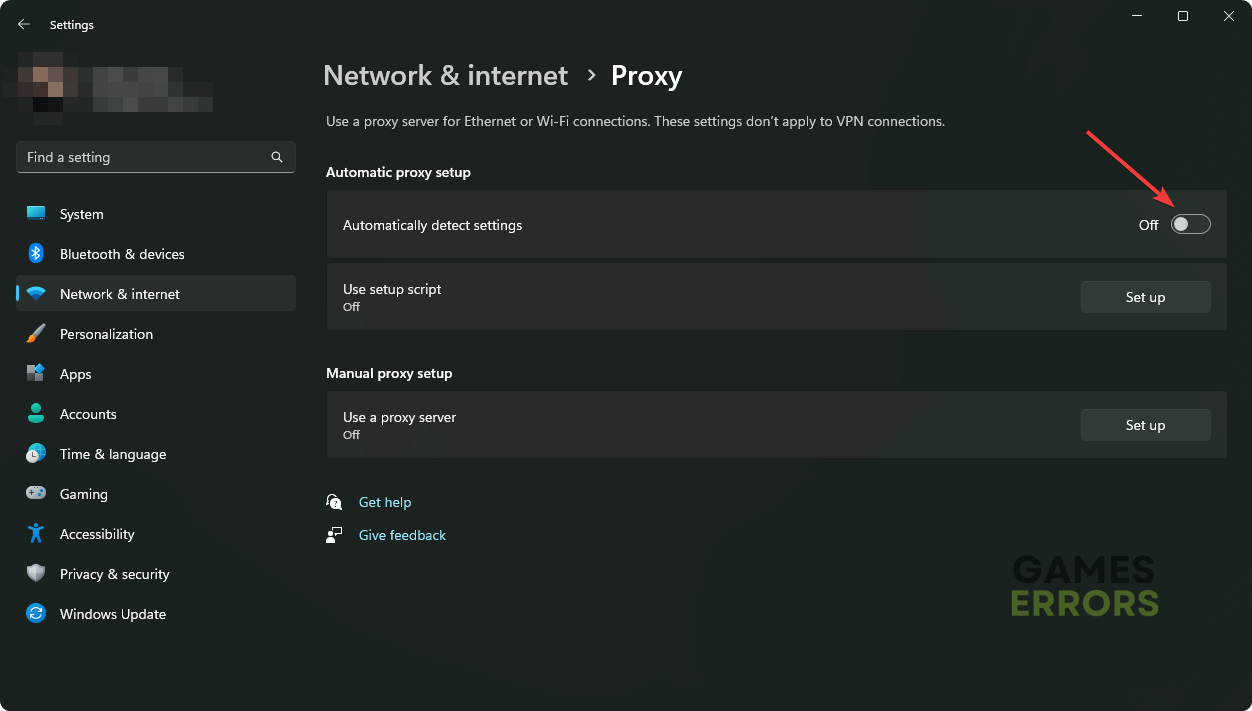Image resolution: width=1252 pixels, height=711 pixels.
Task: Set up the proxy setup script
Action: 1145,297
